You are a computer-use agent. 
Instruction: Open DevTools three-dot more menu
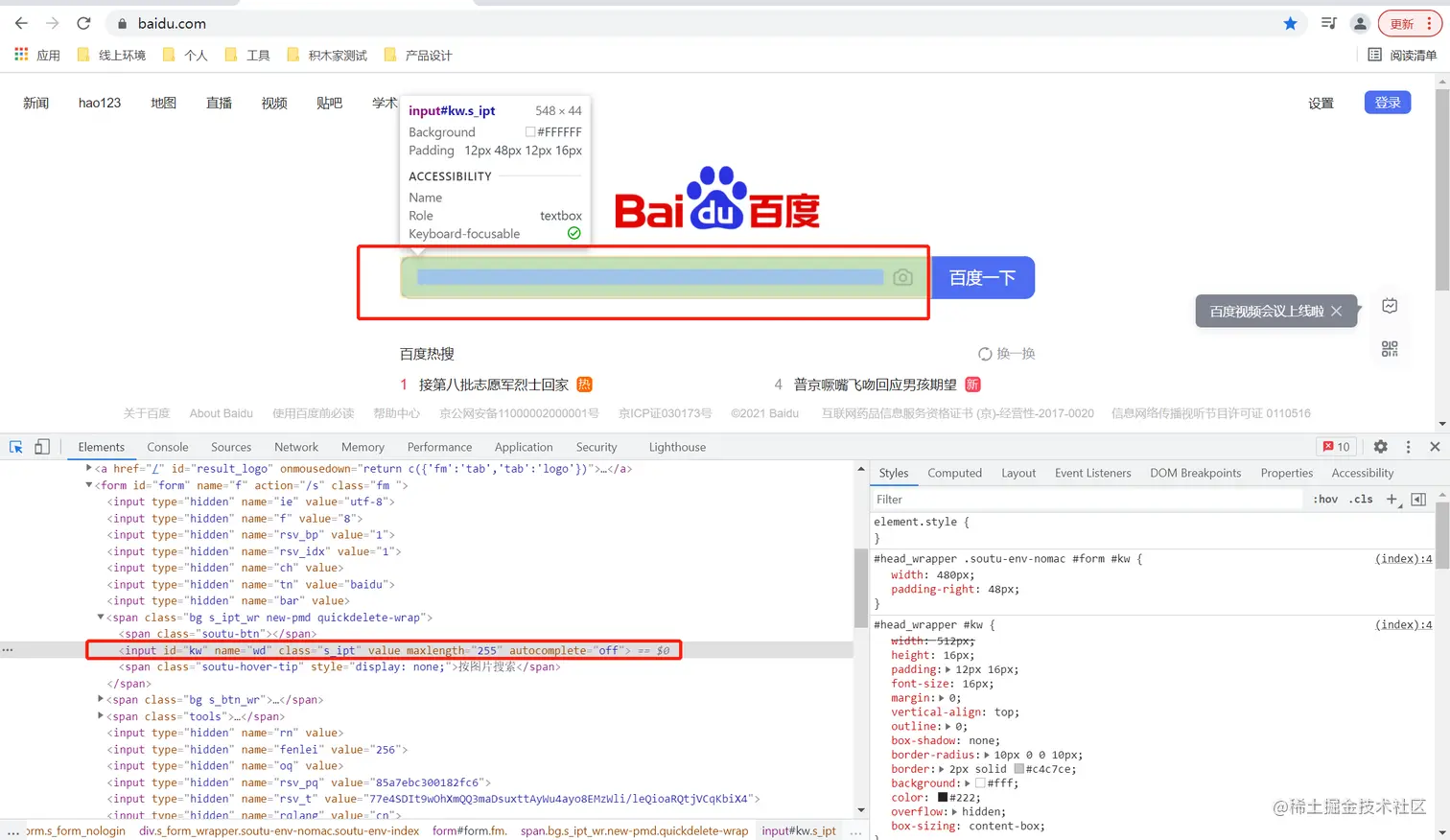pyautogui.click(x=1408, y=447)
